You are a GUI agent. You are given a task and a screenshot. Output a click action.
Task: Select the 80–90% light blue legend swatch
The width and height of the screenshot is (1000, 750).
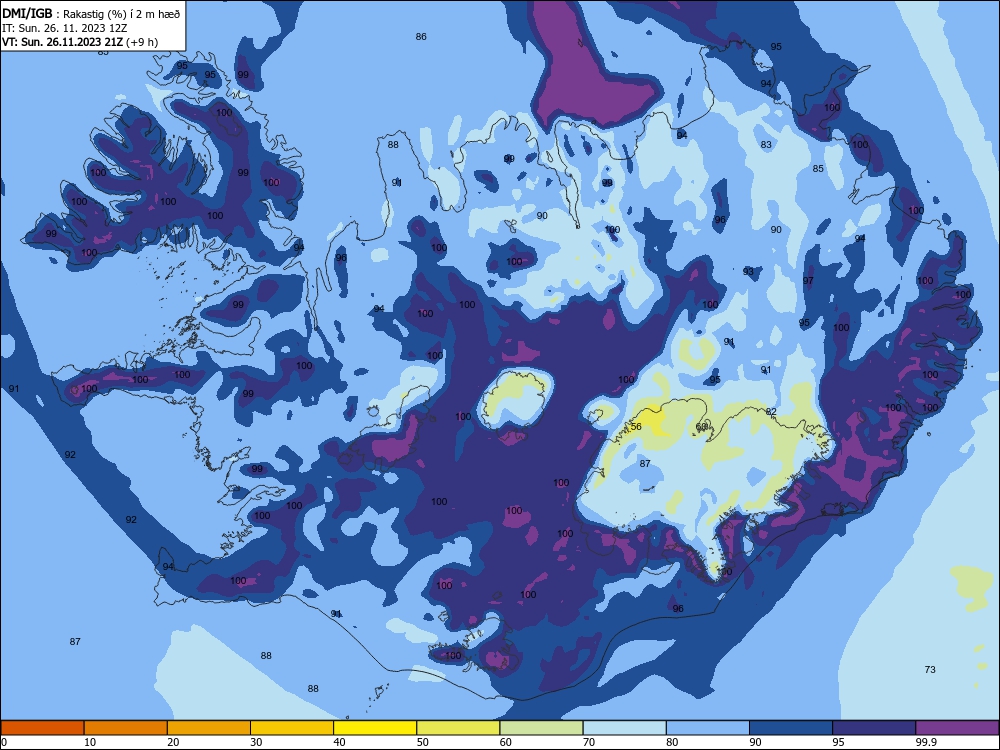click(x=708, y=728)
